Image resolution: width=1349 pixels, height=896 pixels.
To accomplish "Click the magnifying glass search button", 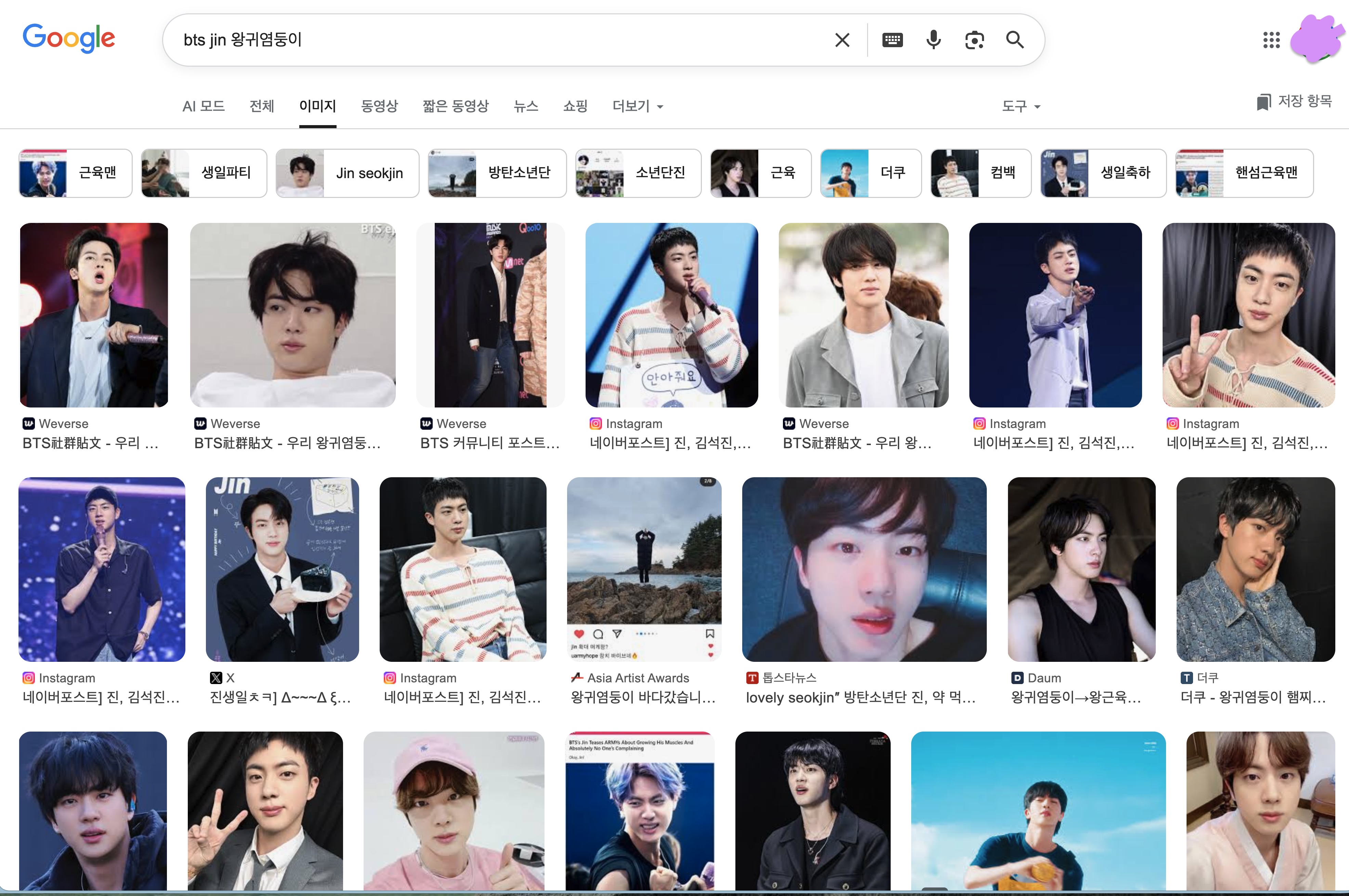I will tap(1015, 40).
